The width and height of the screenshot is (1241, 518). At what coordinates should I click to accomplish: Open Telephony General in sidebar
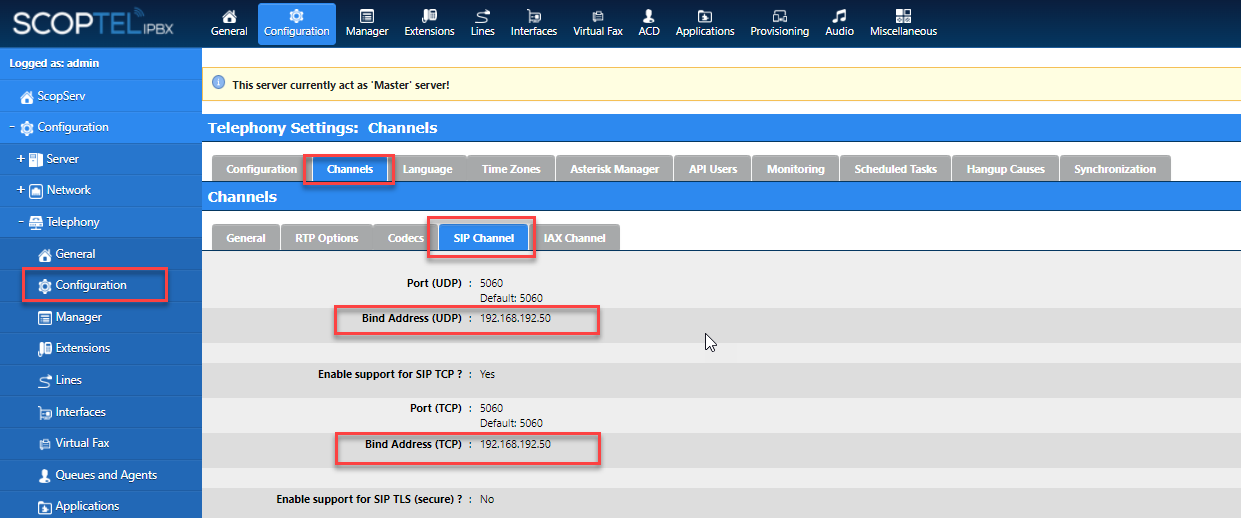tap(67, 254)
